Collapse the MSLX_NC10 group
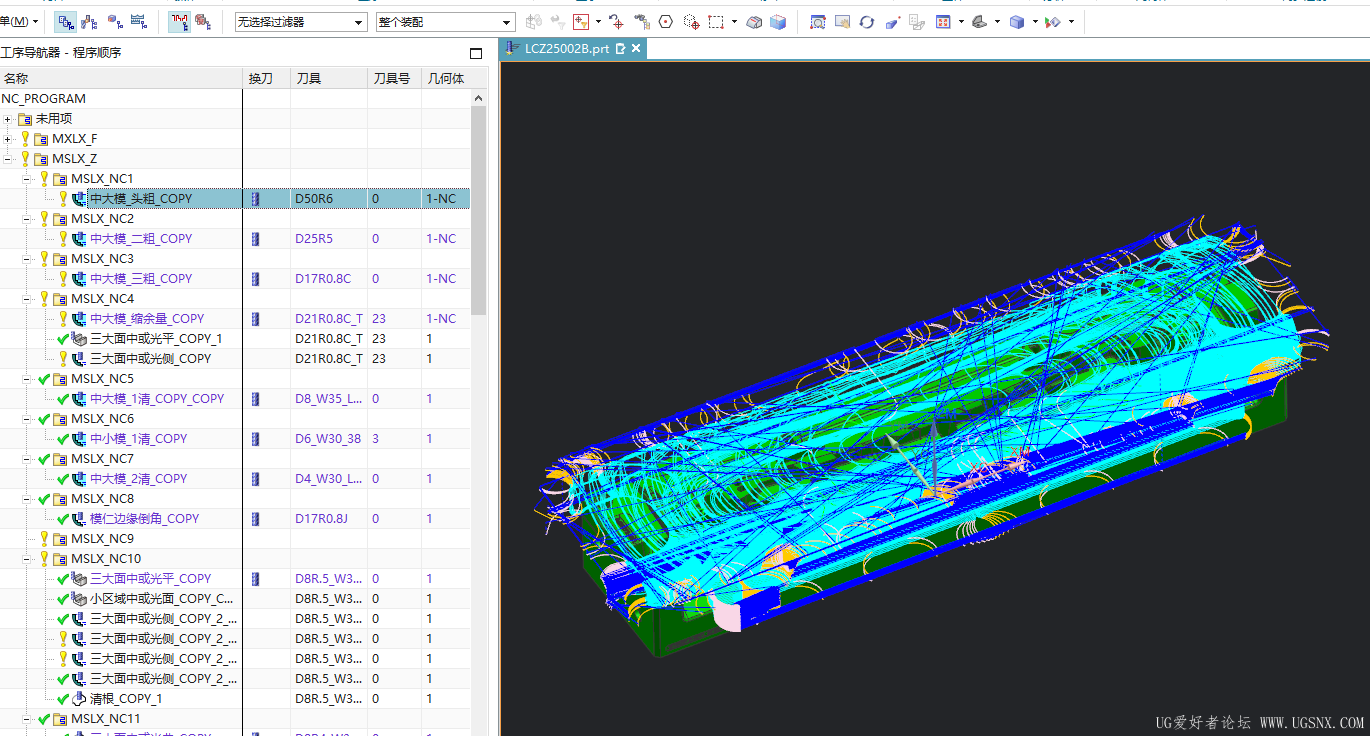Viewport: 1370px width, 736px height. pyautogui.click(x=27, y=559)
